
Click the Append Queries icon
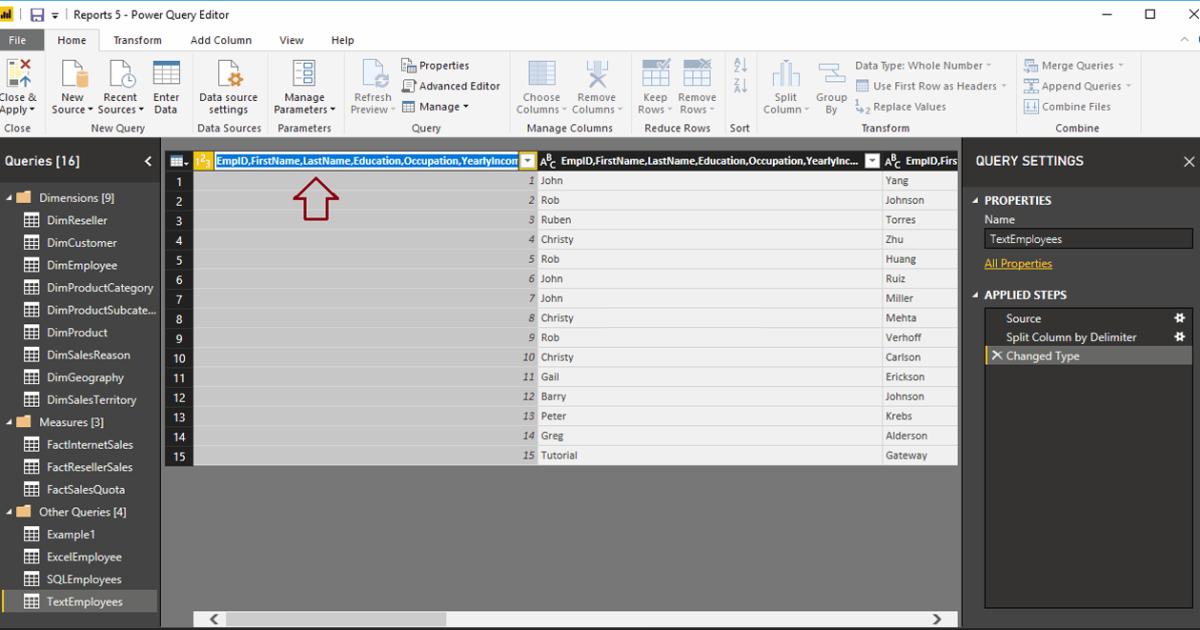coord(1031,86)
